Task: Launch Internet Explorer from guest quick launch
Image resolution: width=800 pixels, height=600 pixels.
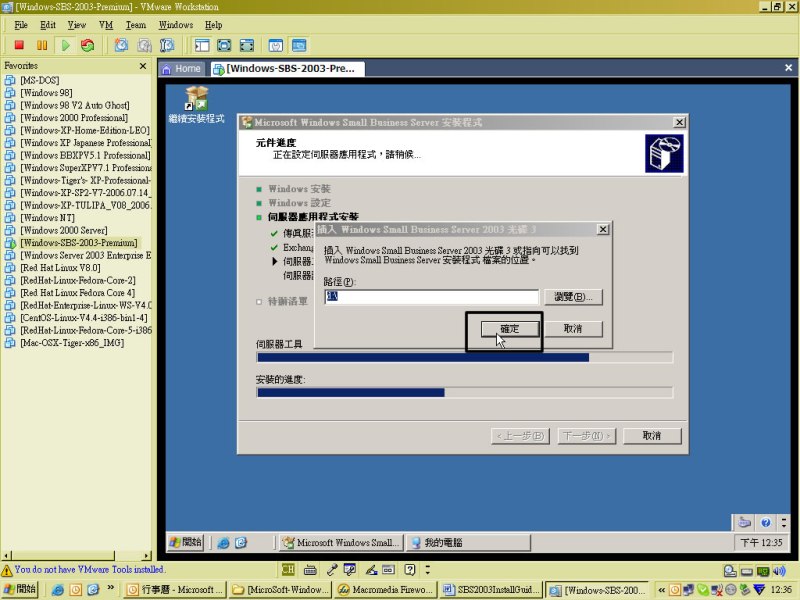Action: pyautogui.click(x=223, y=543)
